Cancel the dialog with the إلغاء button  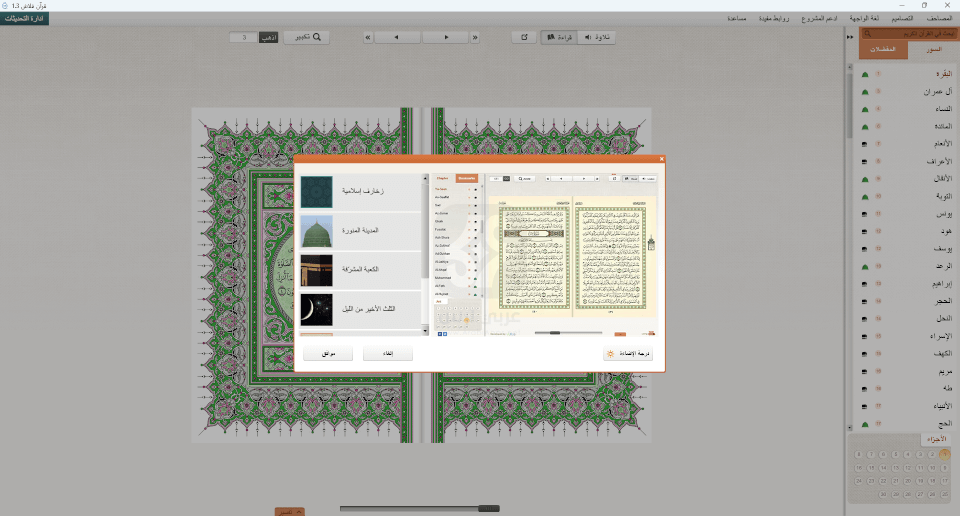point(388,354)
